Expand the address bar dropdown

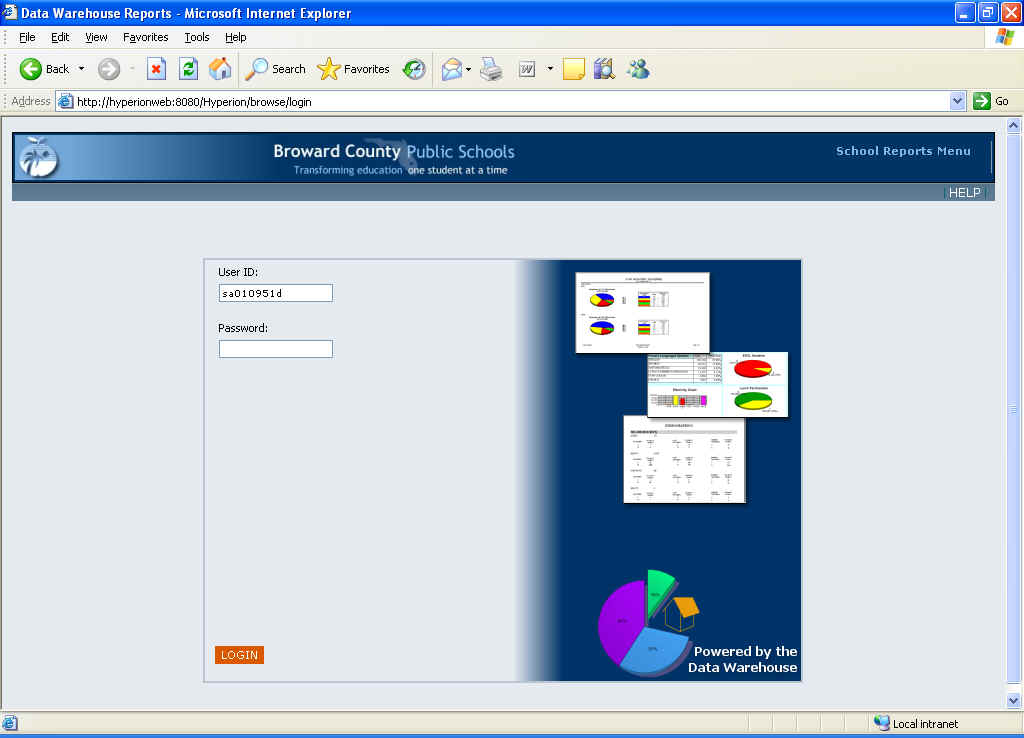click(957, 101)
